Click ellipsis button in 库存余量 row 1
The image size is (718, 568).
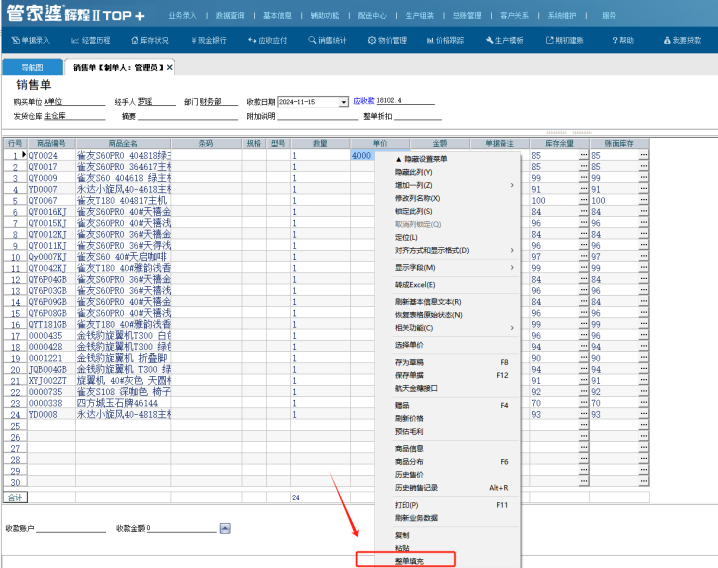(583, 155)
